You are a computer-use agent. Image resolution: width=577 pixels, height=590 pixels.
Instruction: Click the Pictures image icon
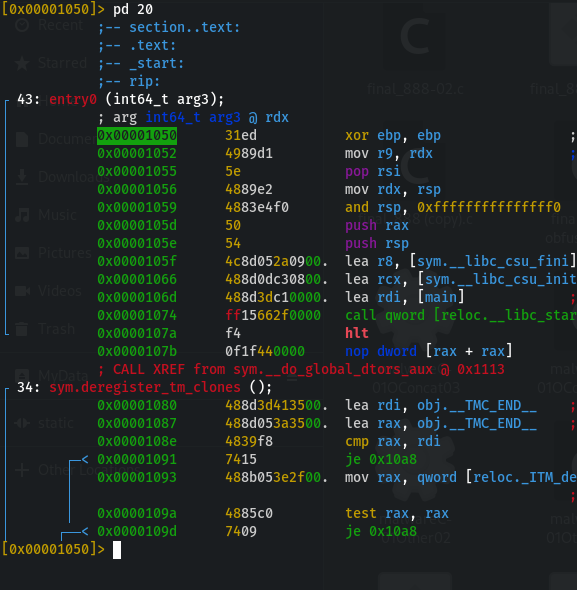coord(22,253)
